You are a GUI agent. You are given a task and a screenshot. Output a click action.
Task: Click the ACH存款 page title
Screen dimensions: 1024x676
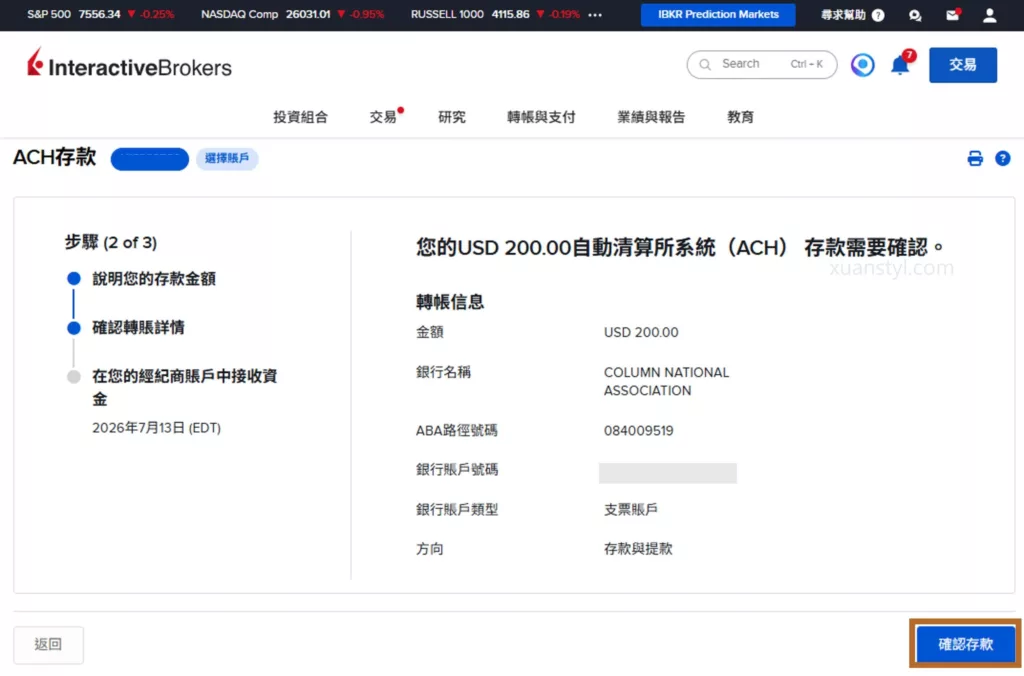[55, 157]
